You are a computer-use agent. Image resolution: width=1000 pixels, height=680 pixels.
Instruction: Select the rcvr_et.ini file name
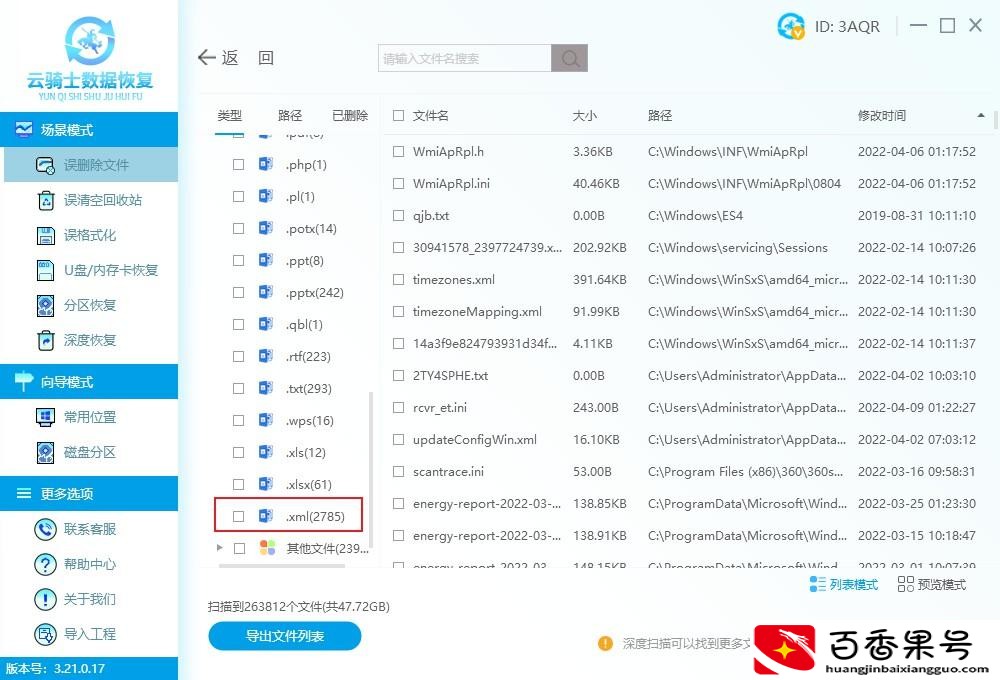(x=439, y=408)
